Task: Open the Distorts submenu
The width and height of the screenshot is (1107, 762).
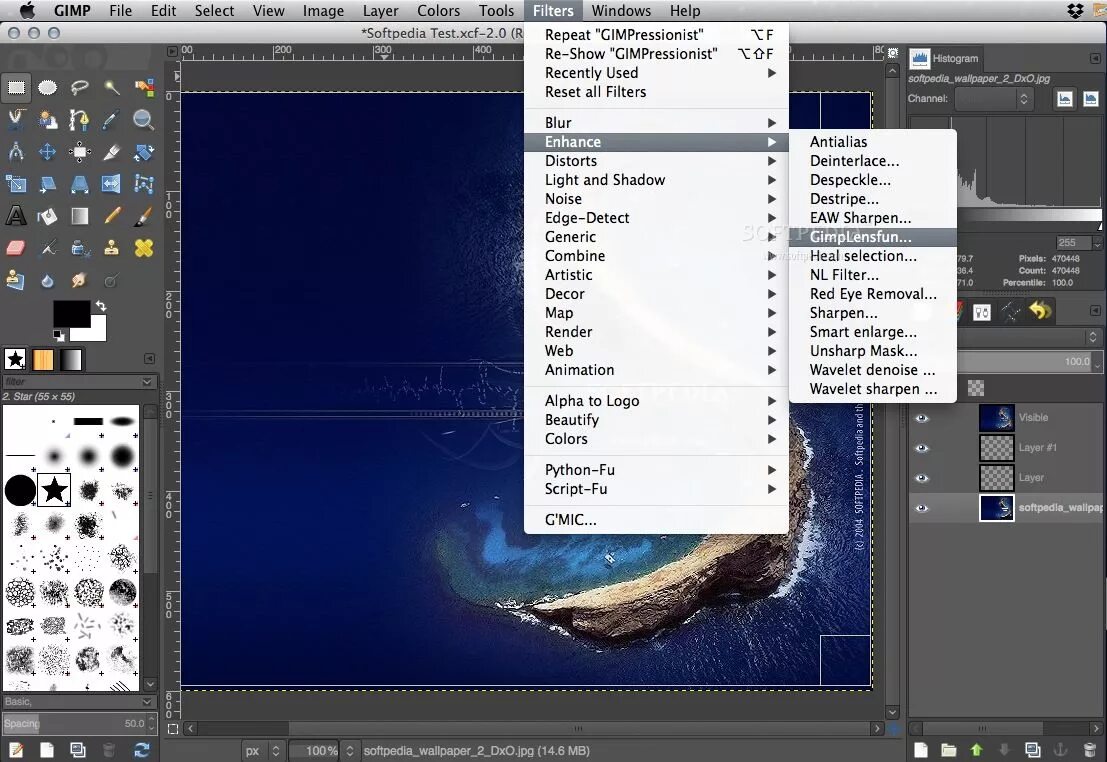Action: (x=656, y=161)
